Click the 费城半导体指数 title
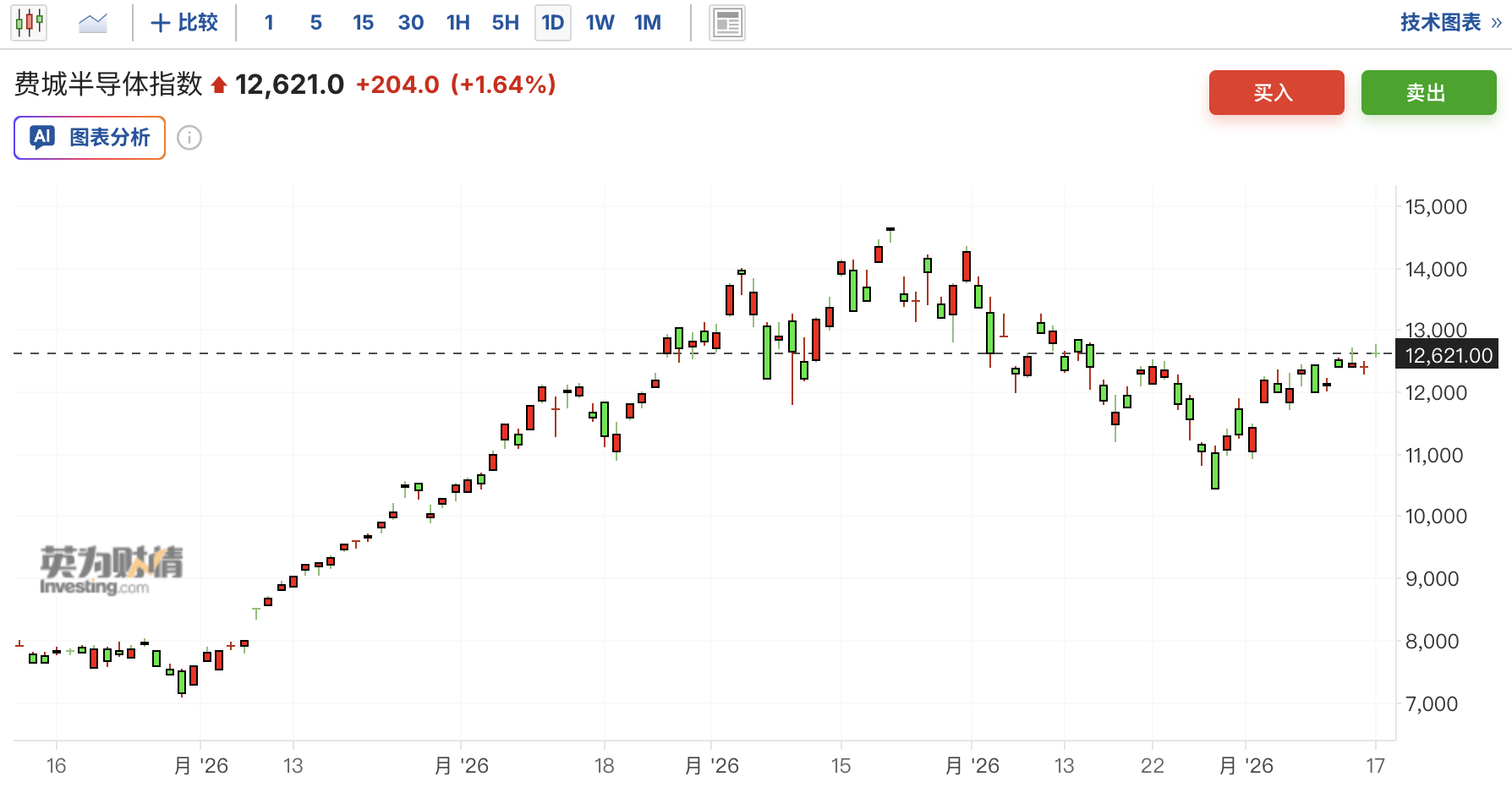 tap(108, 85)
